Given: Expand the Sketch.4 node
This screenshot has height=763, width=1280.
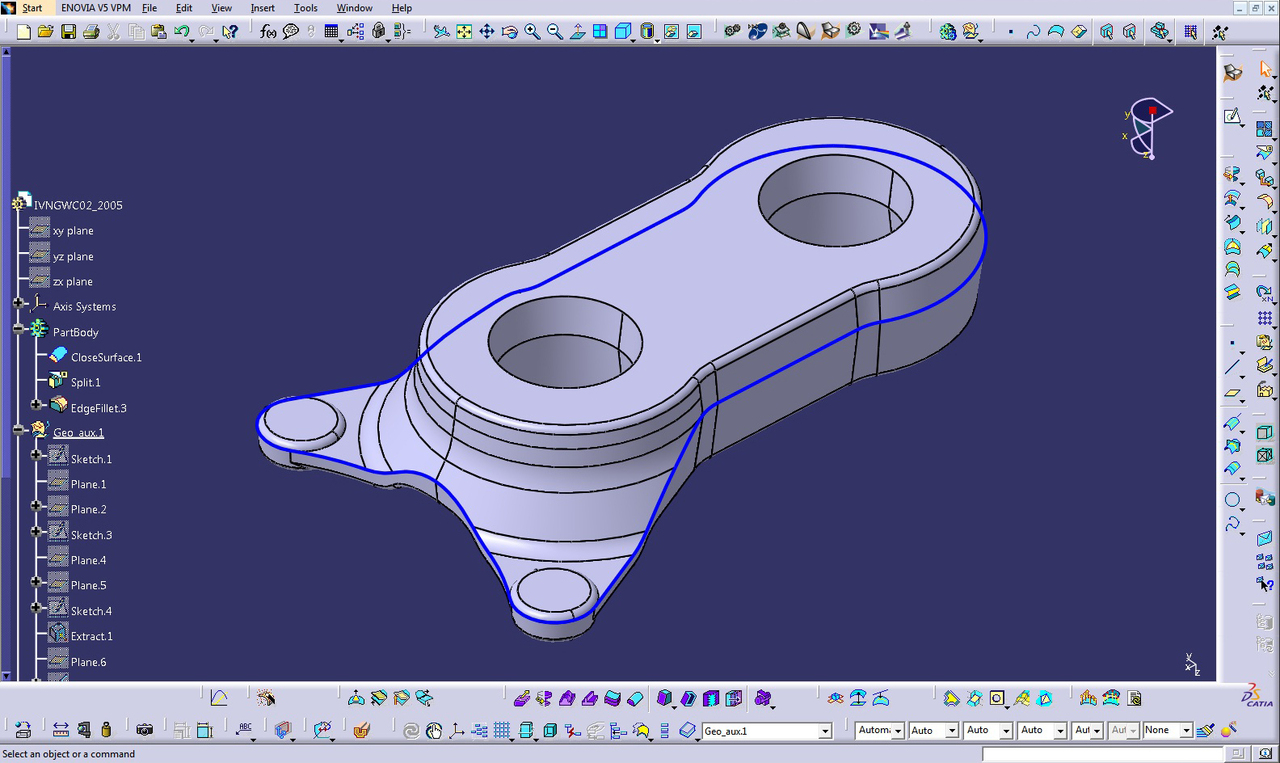Looking at the screenshot, I should coord(36,607).
